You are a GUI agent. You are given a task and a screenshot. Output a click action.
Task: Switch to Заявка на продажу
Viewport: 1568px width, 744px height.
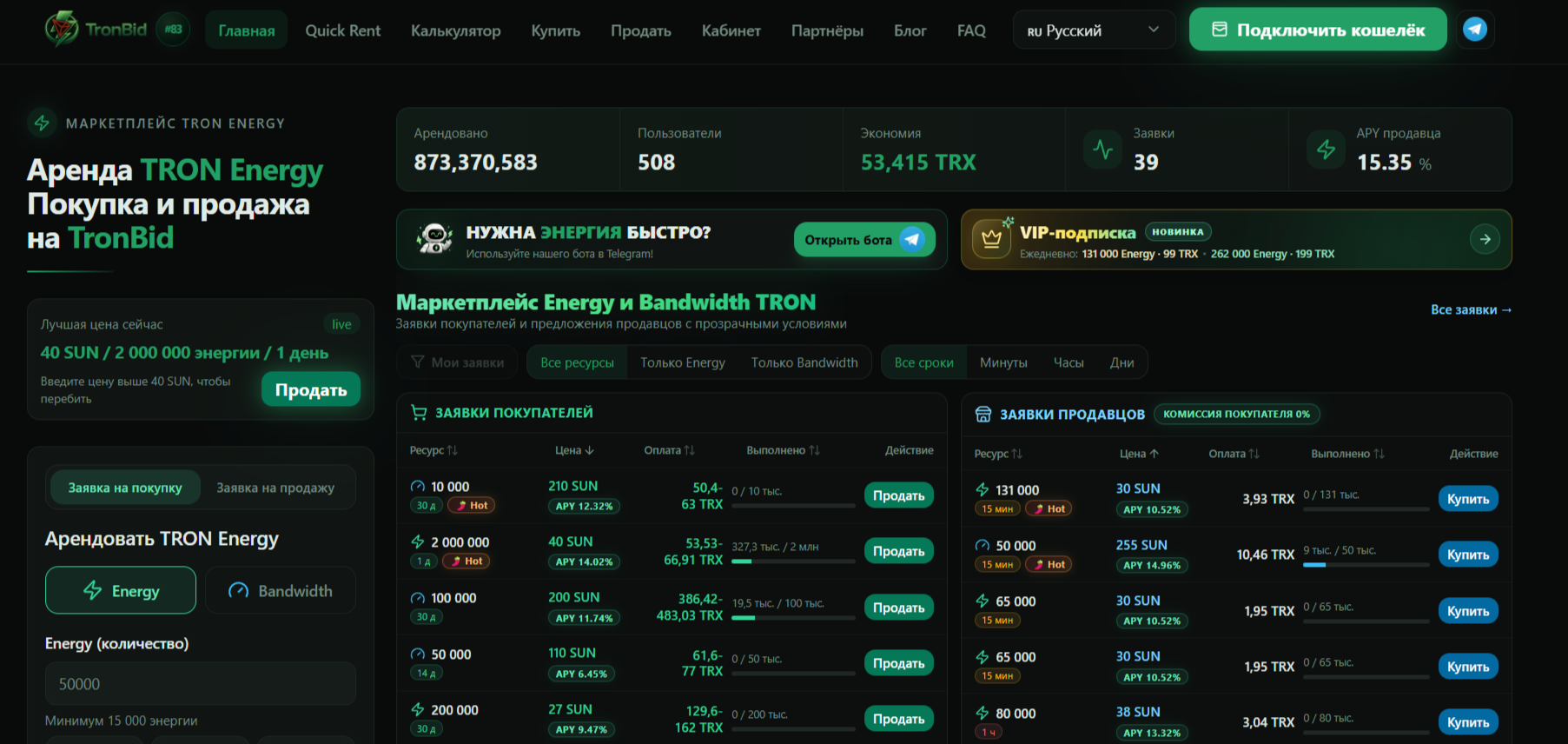(275, 488)
